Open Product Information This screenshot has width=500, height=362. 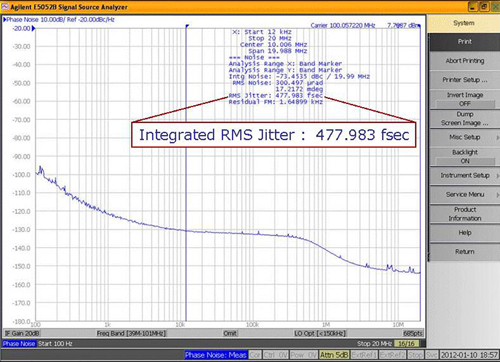coord(465,214)
